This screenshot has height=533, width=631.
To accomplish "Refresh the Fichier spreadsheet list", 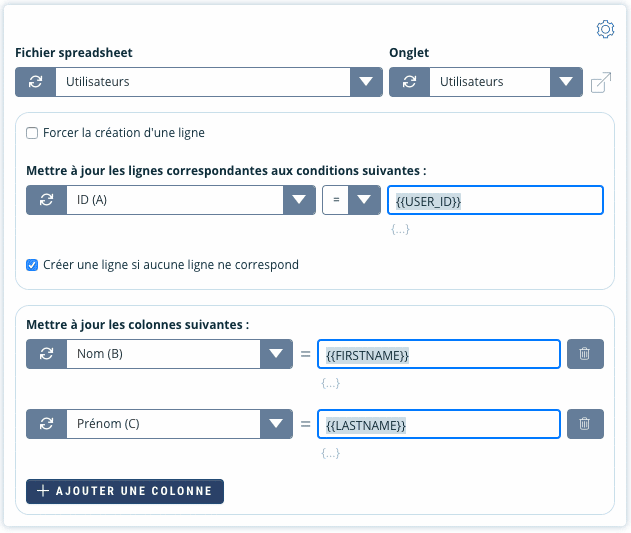I will [x=35, y=82].
